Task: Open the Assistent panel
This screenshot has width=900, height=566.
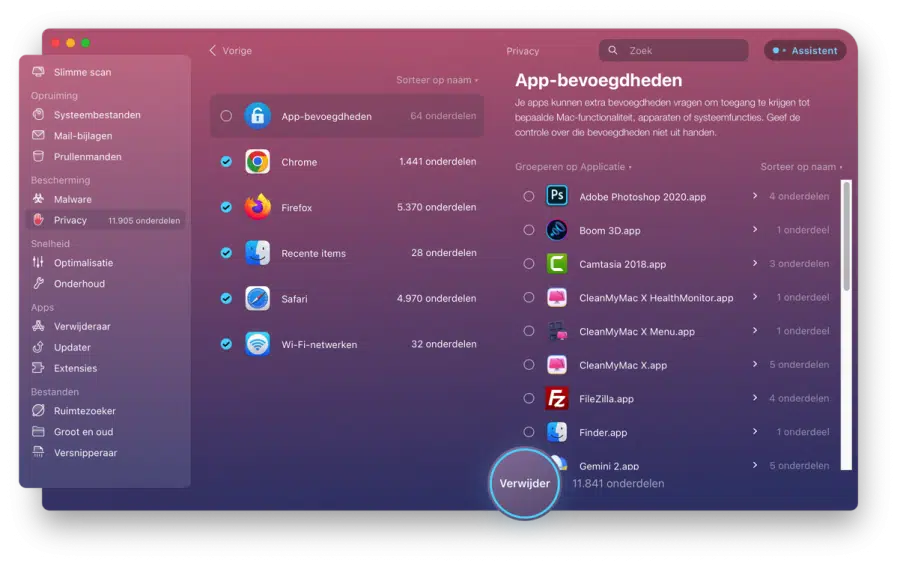Action: click(x=805, y=51)
